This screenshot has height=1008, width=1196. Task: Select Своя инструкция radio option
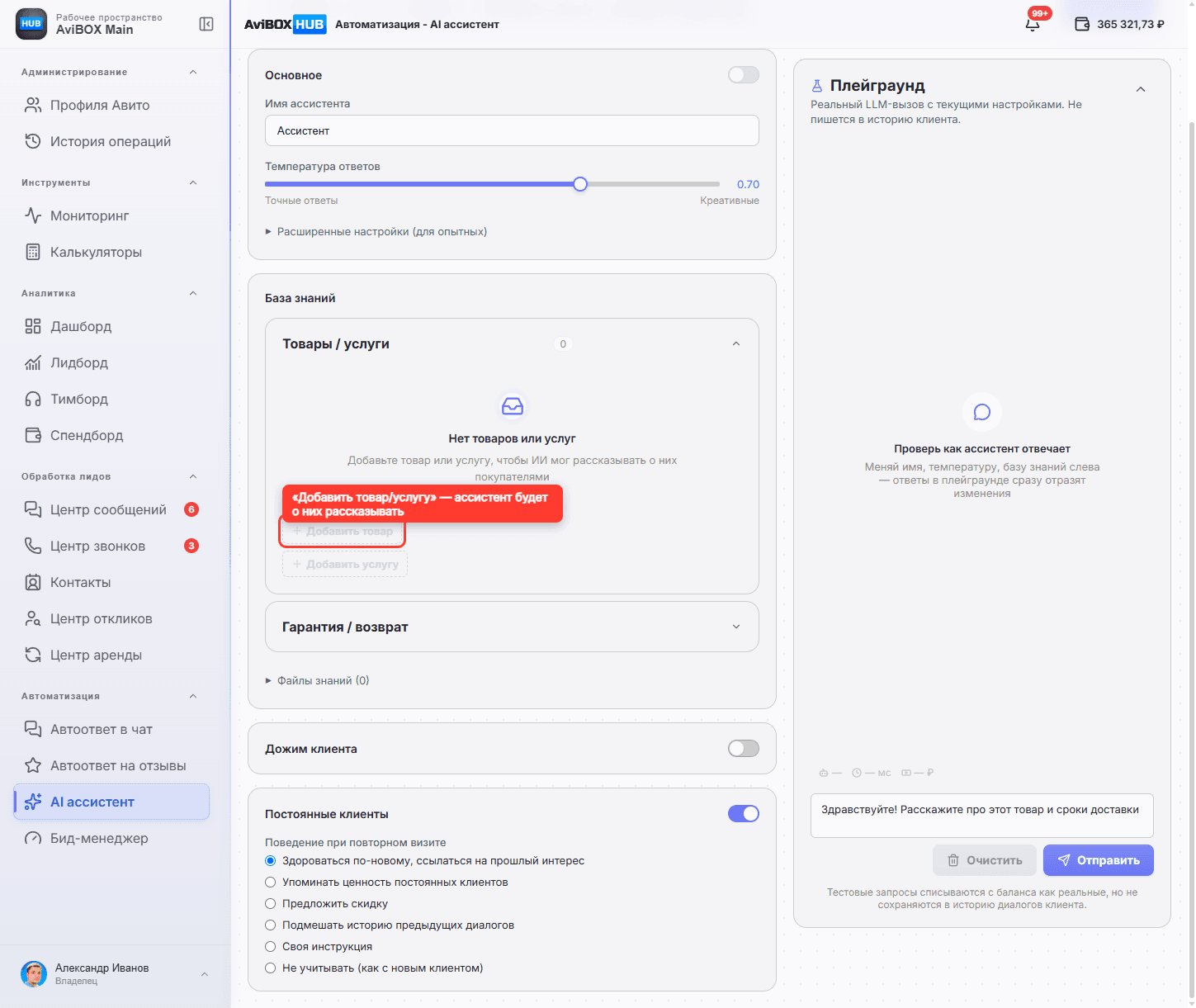coord(270,947)
